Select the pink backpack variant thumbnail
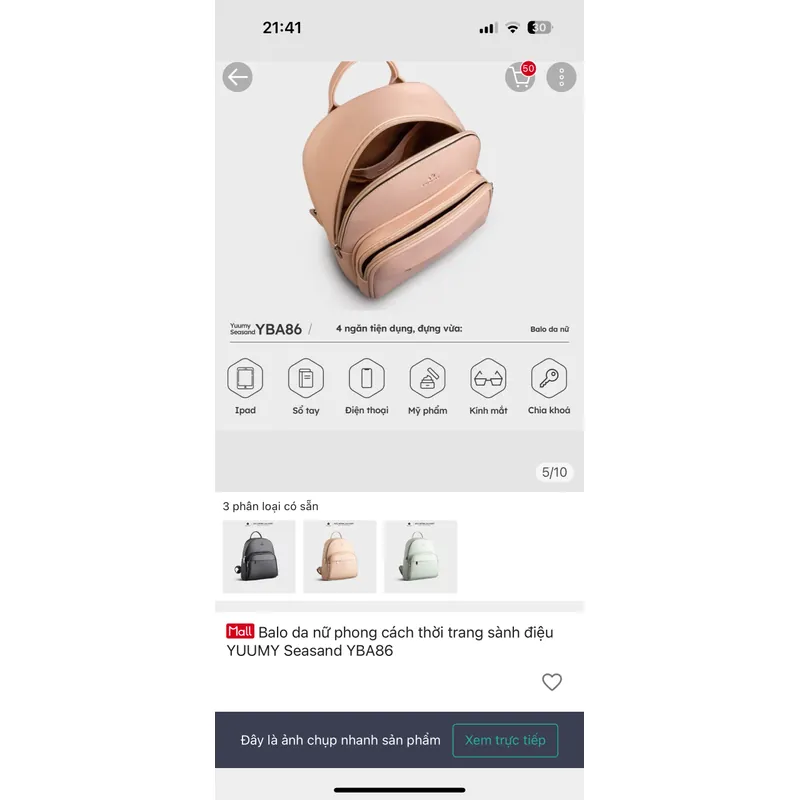Image resolution: width=800 pixels, height=800 pixels. click(340, 557)
